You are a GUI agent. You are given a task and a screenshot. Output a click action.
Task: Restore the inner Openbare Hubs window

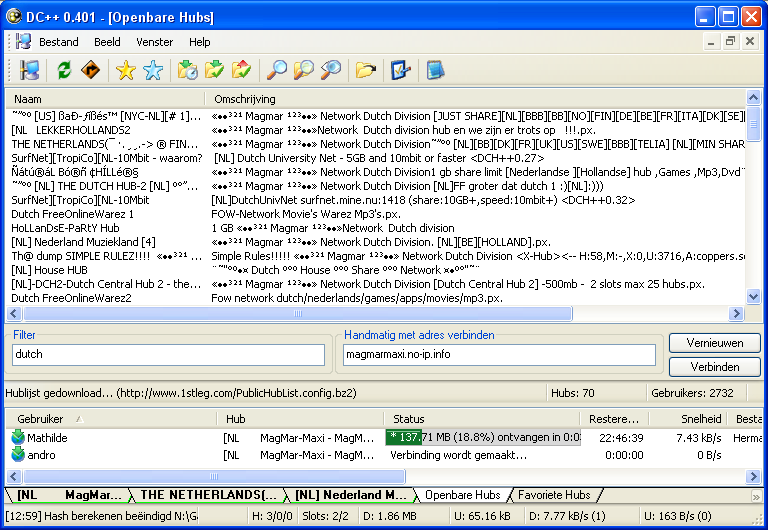tap(730, 42)
